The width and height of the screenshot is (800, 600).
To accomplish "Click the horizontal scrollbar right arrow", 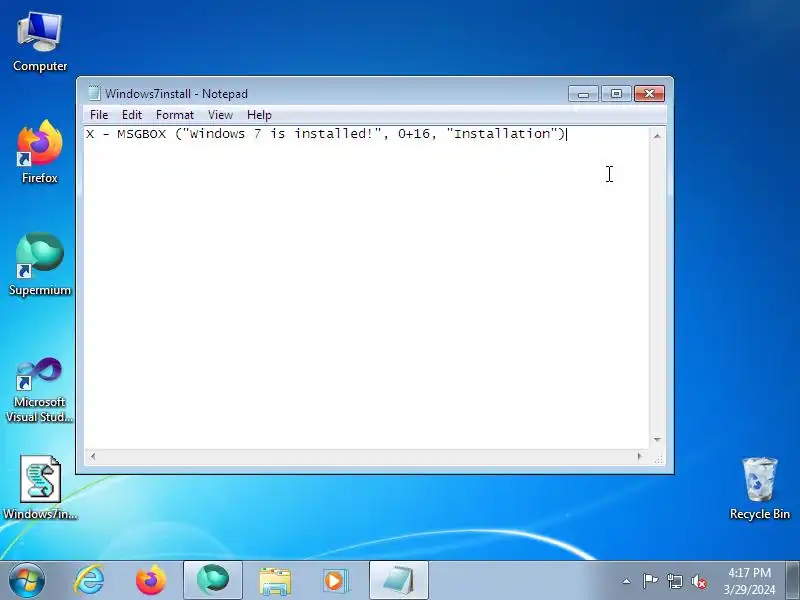I will point(640,456).
